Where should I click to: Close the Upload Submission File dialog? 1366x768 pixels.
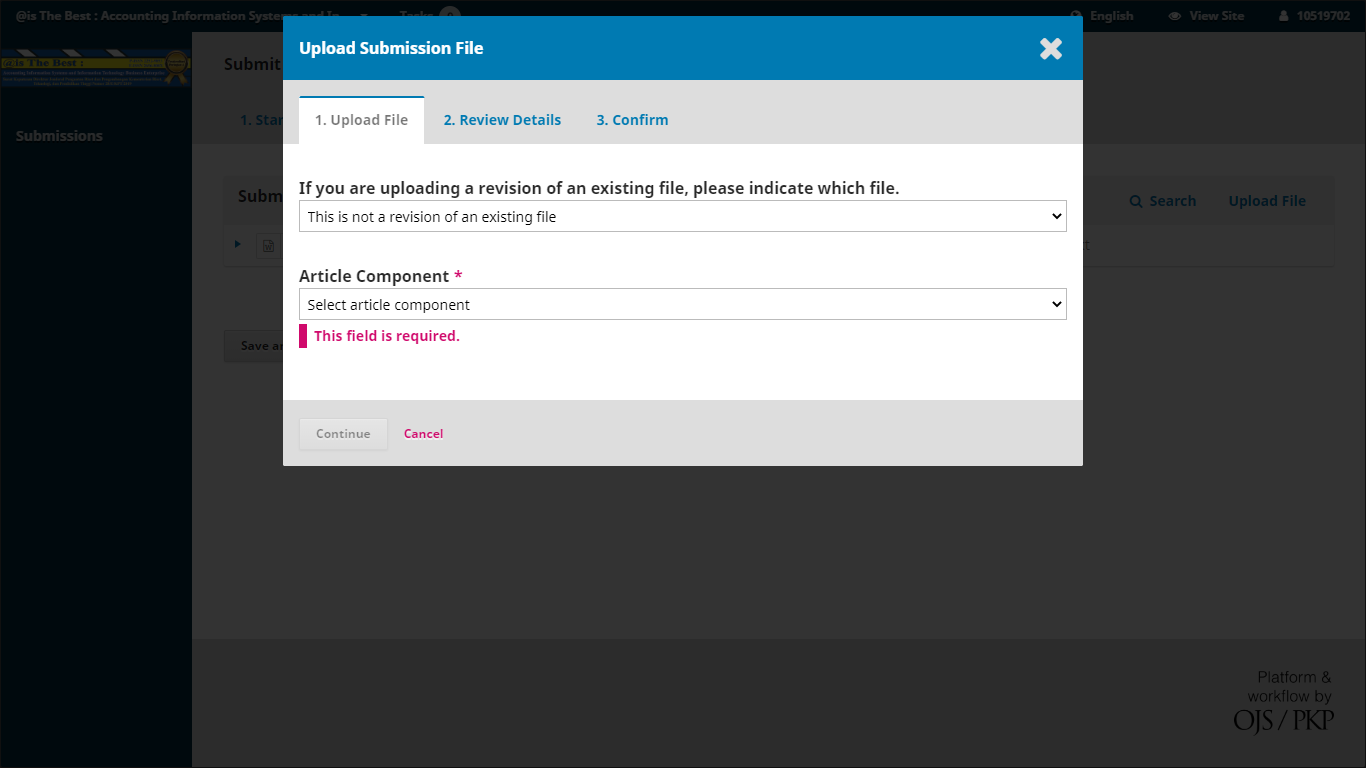pos(1050,48)
